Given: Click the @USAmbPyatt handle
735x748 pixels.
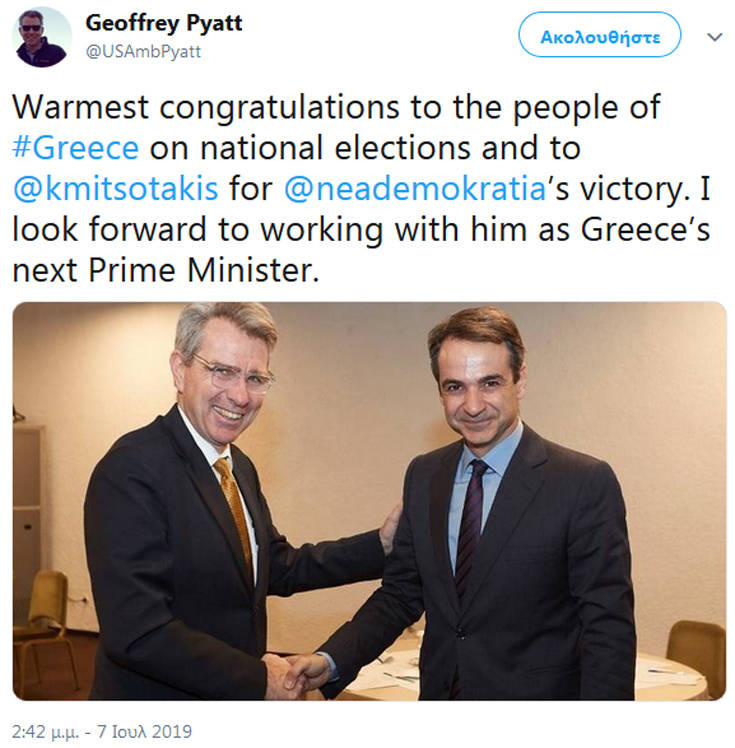Looking at the screenshot, I should (143, 51).
